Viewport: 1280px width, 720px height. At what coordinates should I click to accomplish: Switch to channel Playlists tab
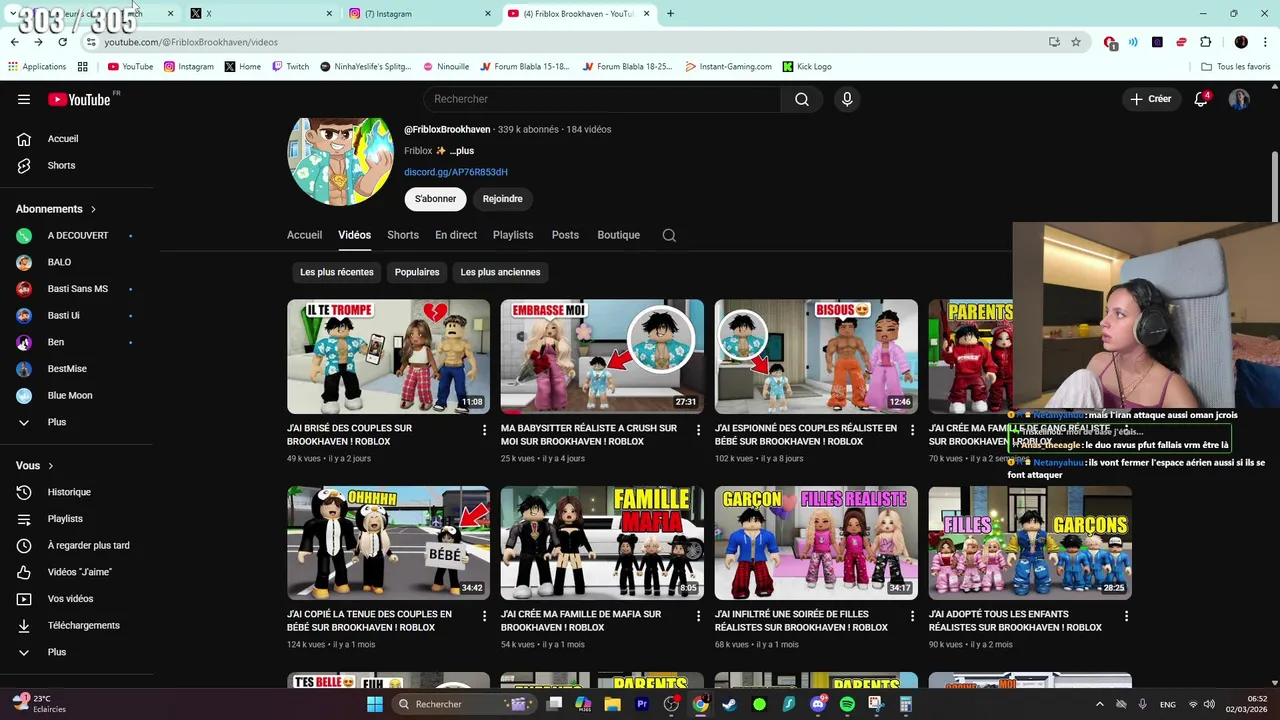click(513, 235)
